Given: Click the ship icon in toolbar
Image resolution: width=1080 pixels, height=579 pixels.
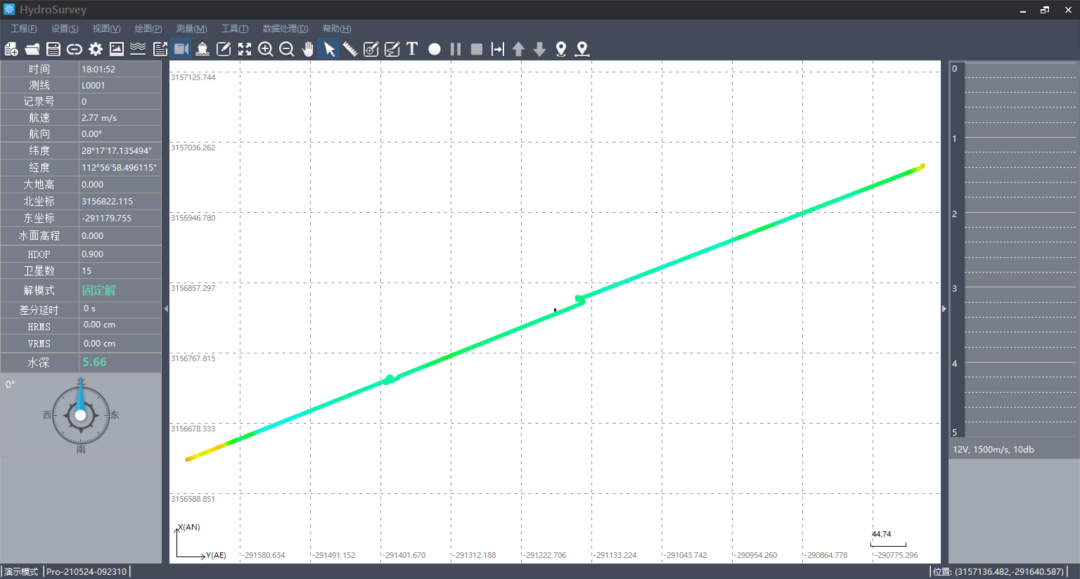Looking at the screenshot, I should click(202, 49).
